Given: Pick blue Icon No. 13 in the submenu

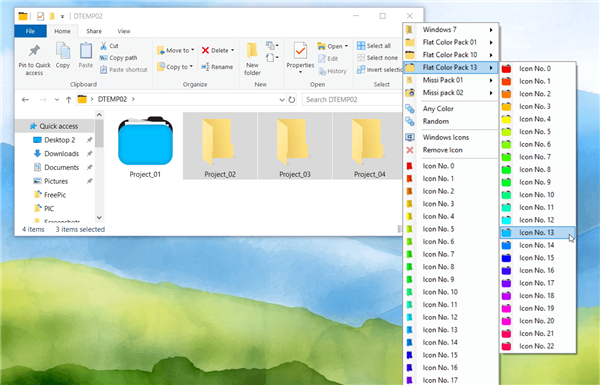Looking at the screenshot, I should (538, 233).
